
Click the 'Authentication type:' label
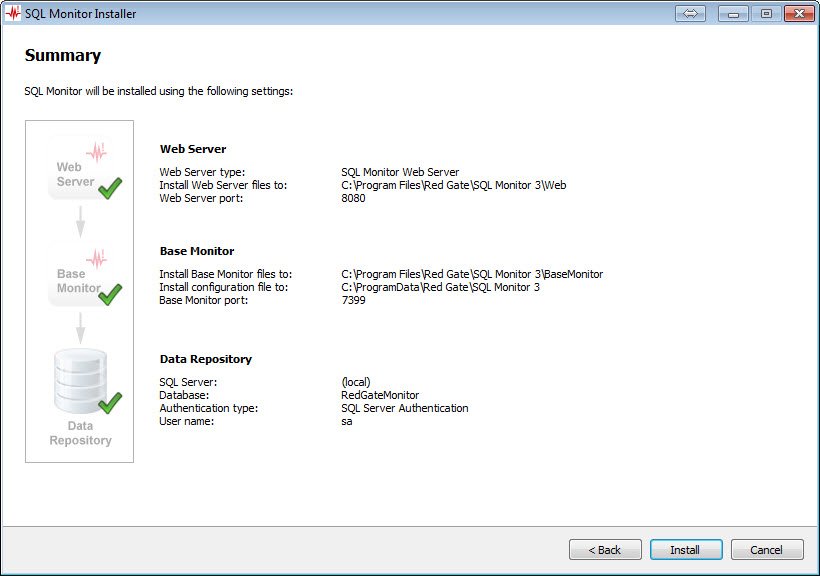tap(209, 408)
